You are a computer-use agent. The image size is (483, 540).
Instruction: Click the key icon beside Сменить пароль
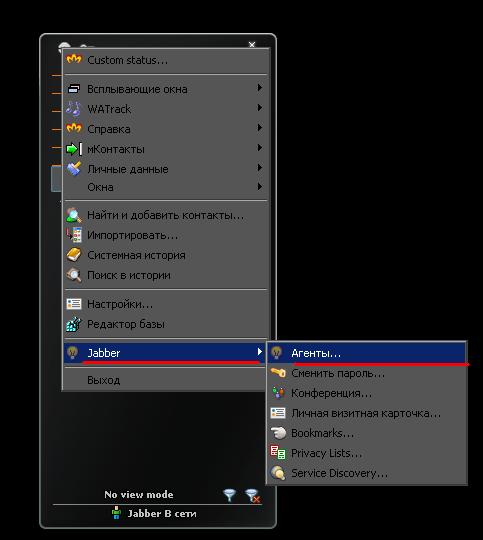tap(278, 373)
